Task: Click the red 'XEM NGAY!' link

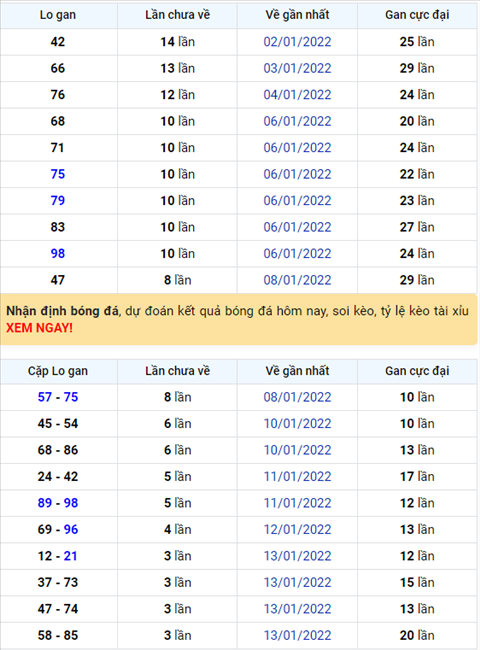Action: 39,328
